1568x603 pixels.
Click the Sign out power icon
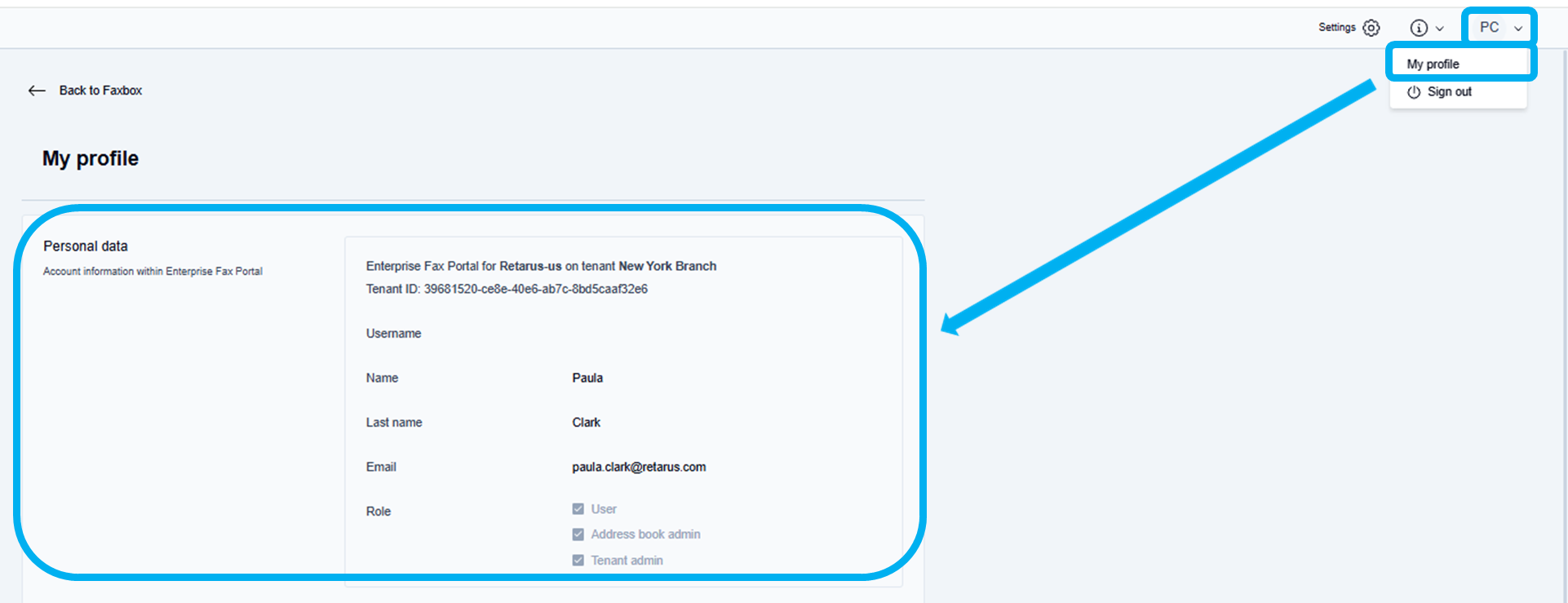[1414, 92]
